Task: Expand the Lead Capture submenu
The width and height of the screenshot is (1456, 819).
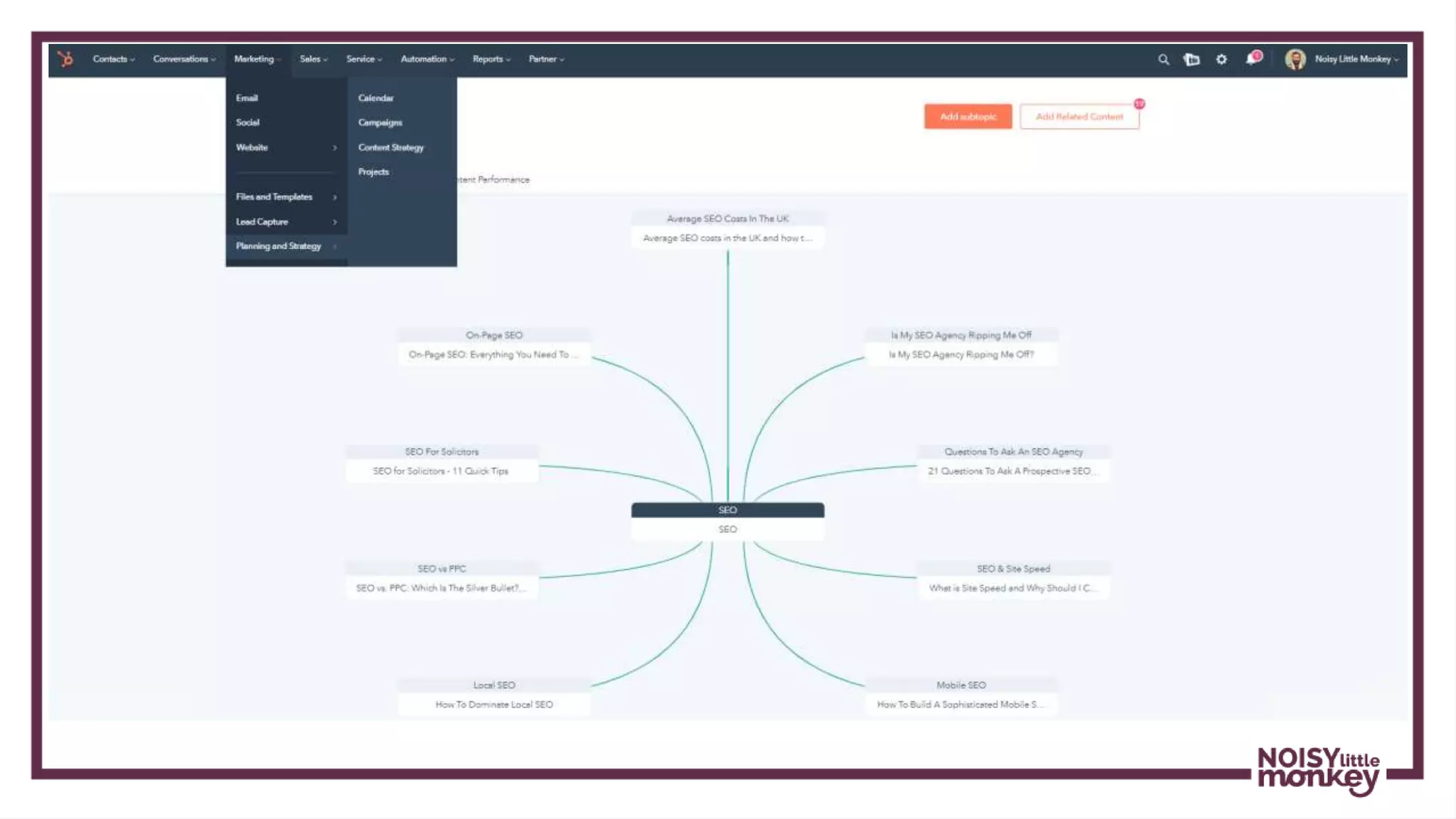Action: (x=334, y=222)
